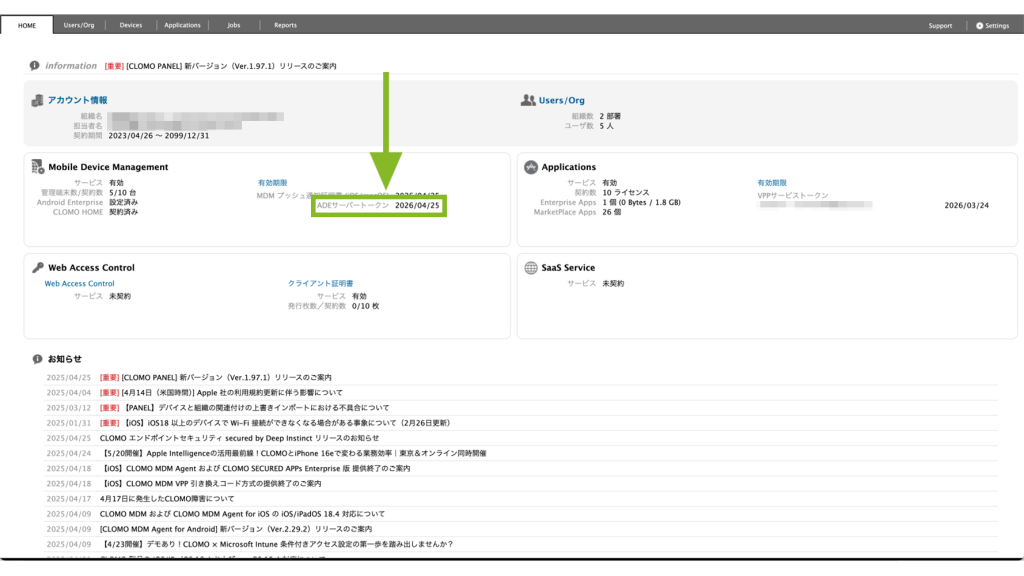Click the Applications section icon
1024x576 pixels.
pos(530,167)
